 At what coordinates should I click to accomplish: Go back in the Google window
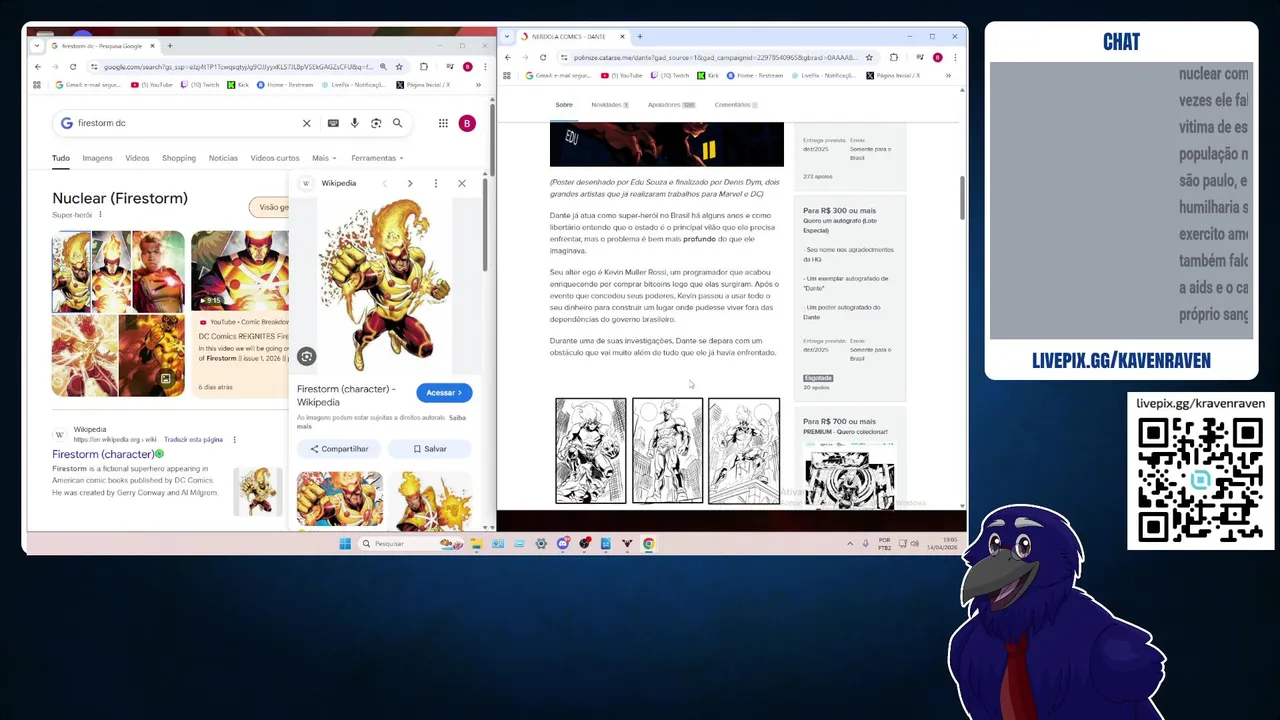[38, 67]
